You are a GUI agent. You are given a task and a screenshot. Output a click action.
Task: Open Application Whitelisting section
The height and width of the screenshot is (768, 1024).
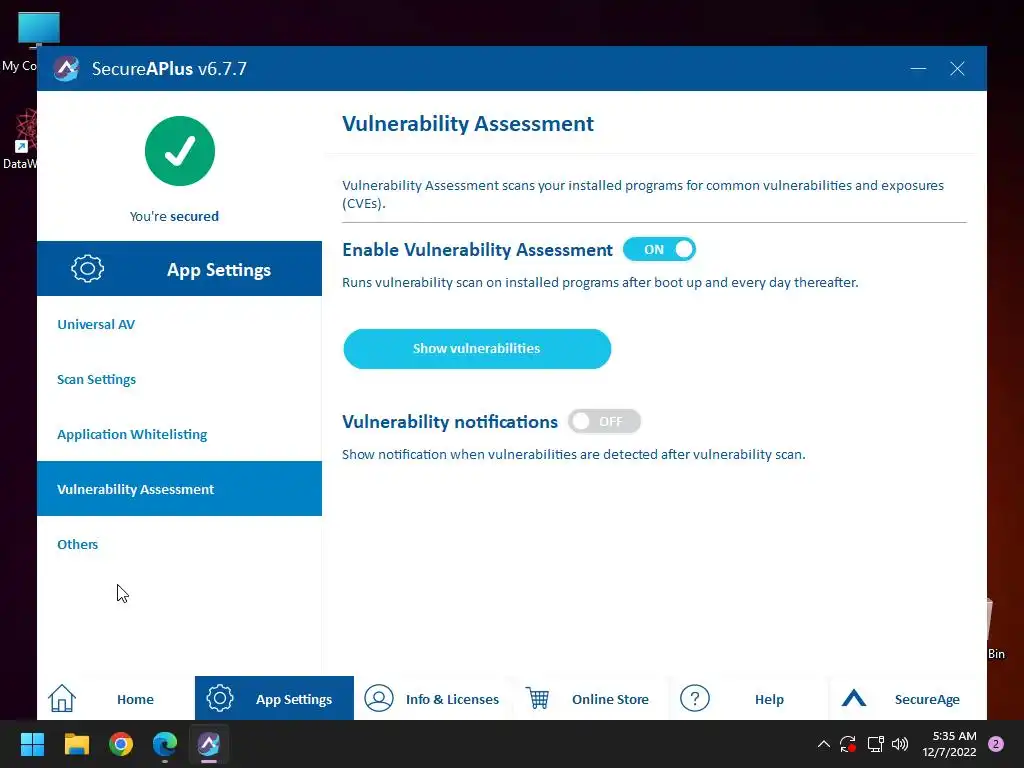tap(132, 434)
